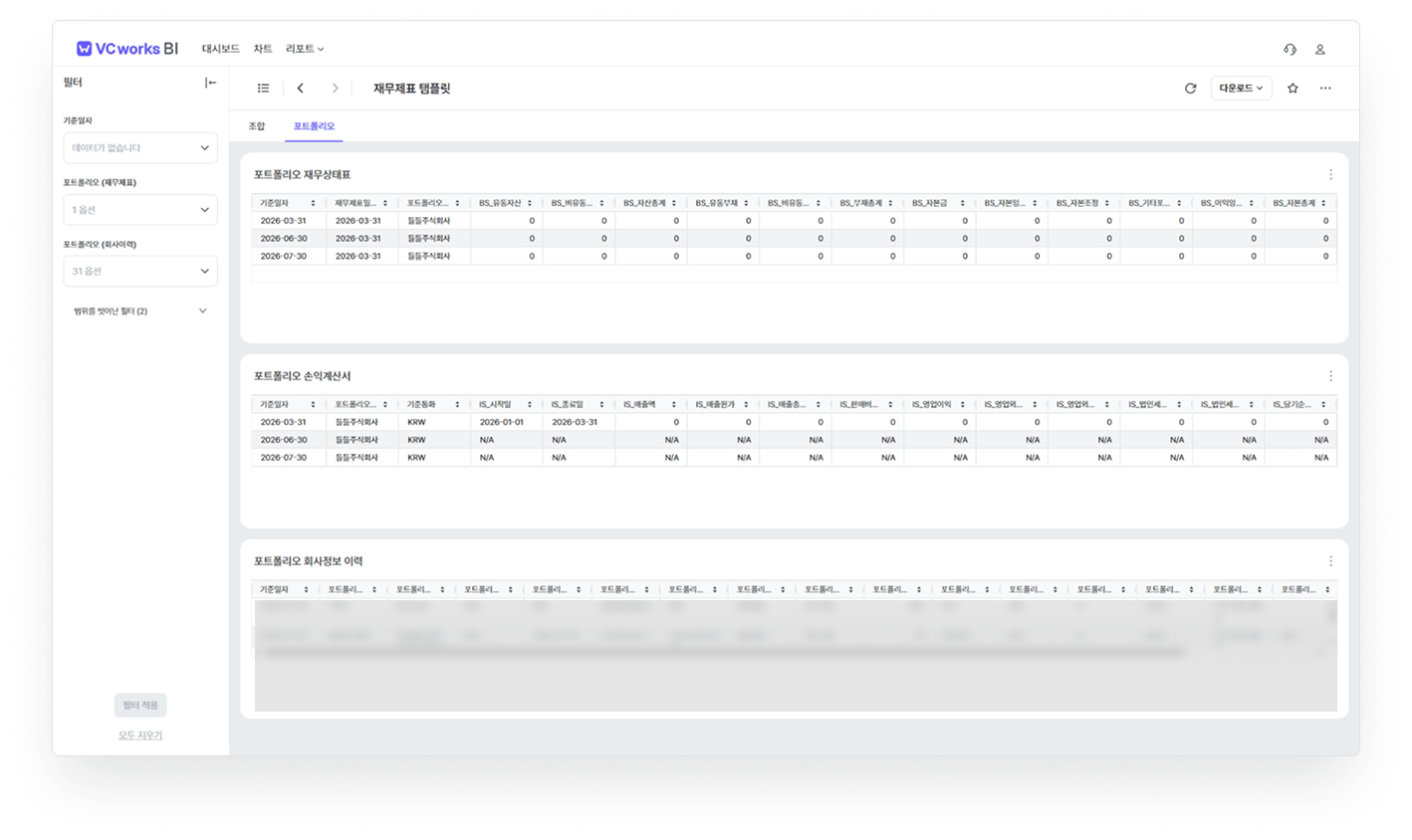Sort by IS_종료일 column arrows
This screenshot has width=1412, height=840.
tap(601, 405)
